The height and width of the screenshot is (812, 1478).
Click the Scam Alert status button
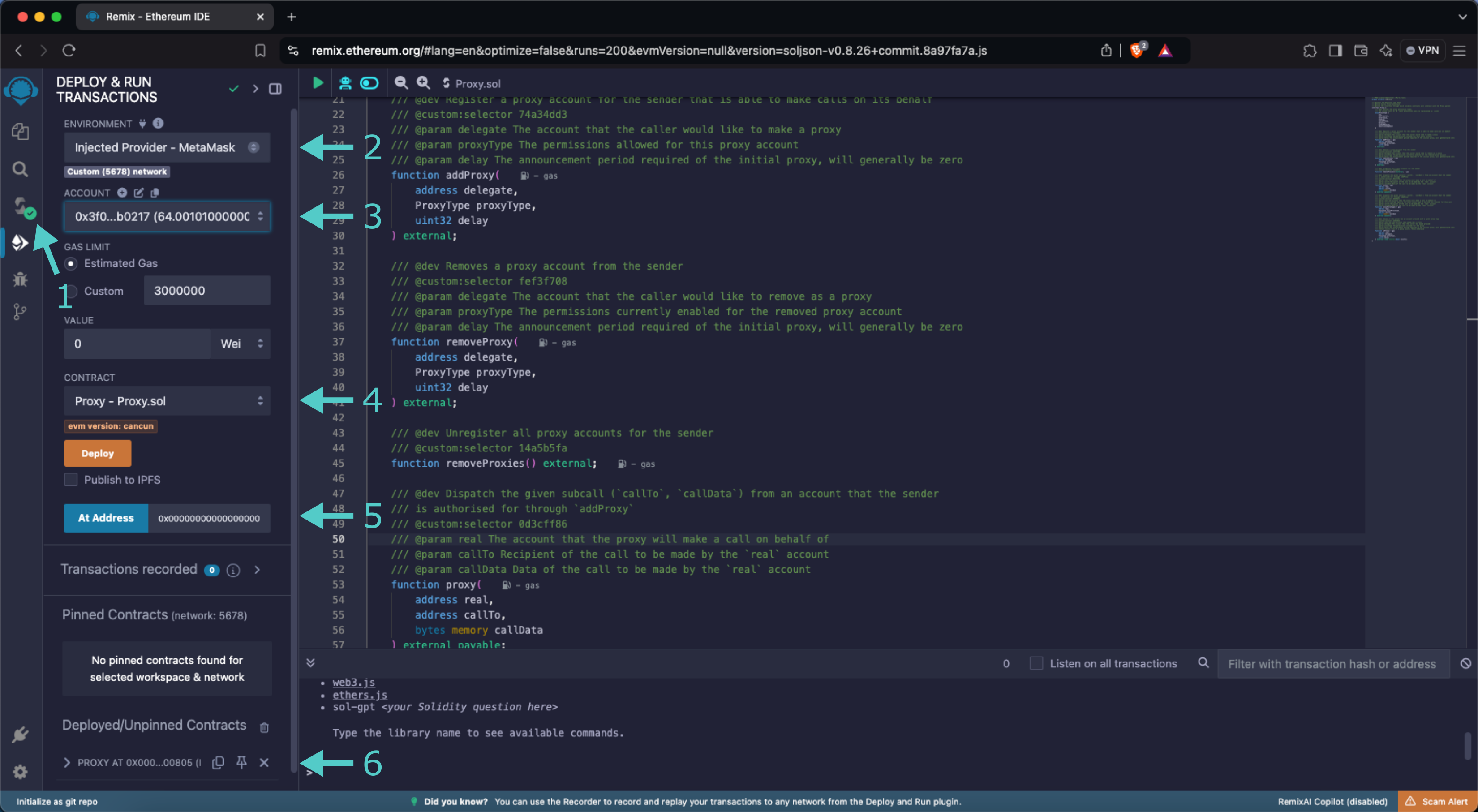tap(1439, 801)
